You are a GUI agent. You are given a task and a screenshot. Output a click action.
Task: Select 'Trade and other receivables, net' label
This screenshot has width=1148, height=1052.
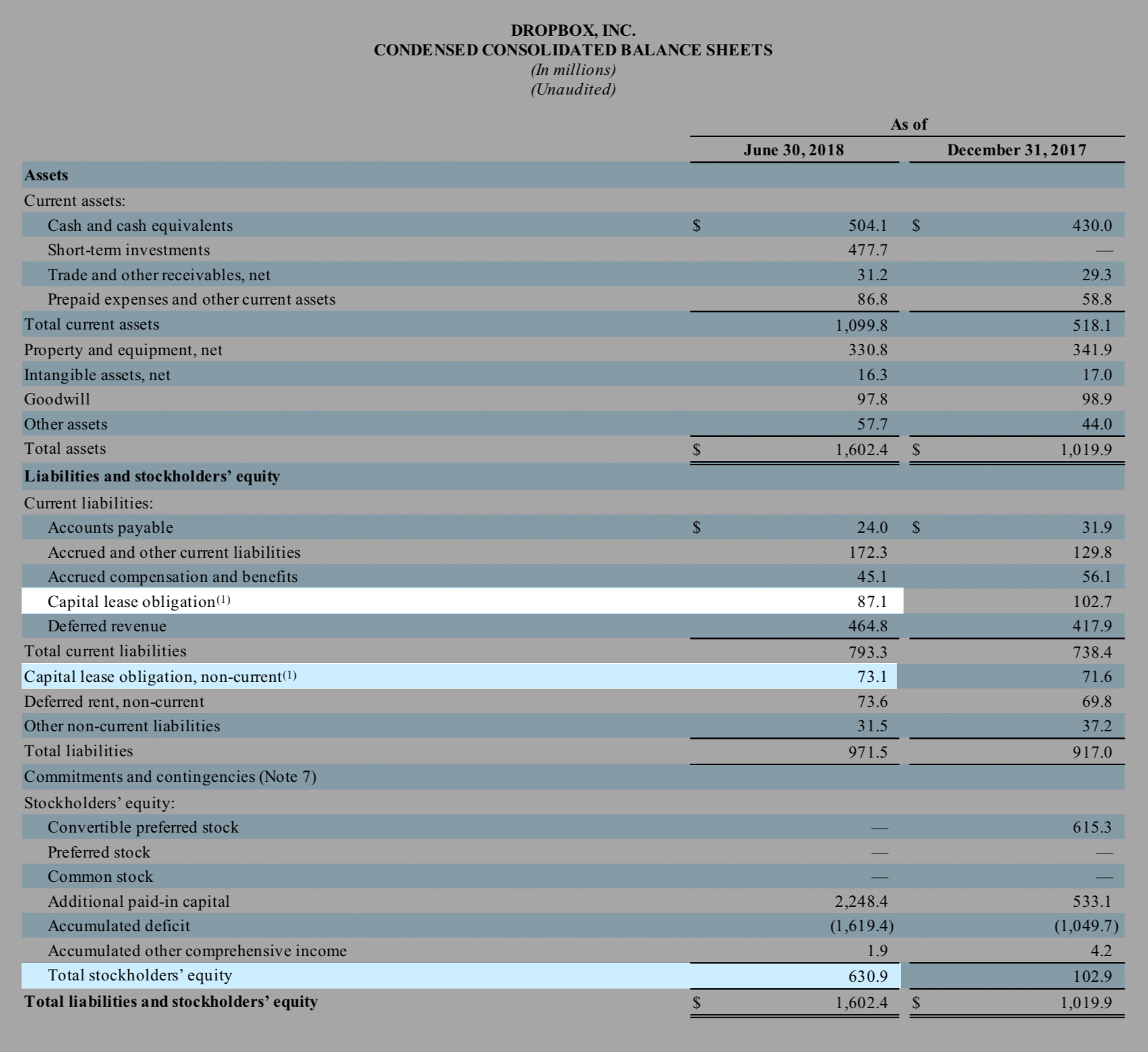(159, 275)
